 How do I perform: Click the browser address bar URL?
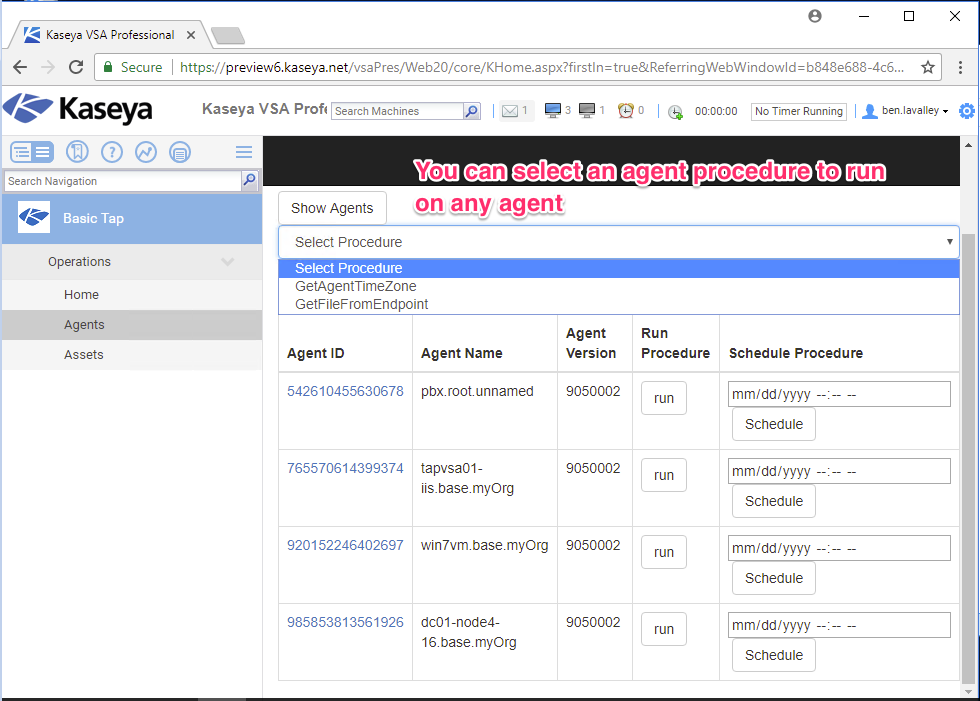542,67
